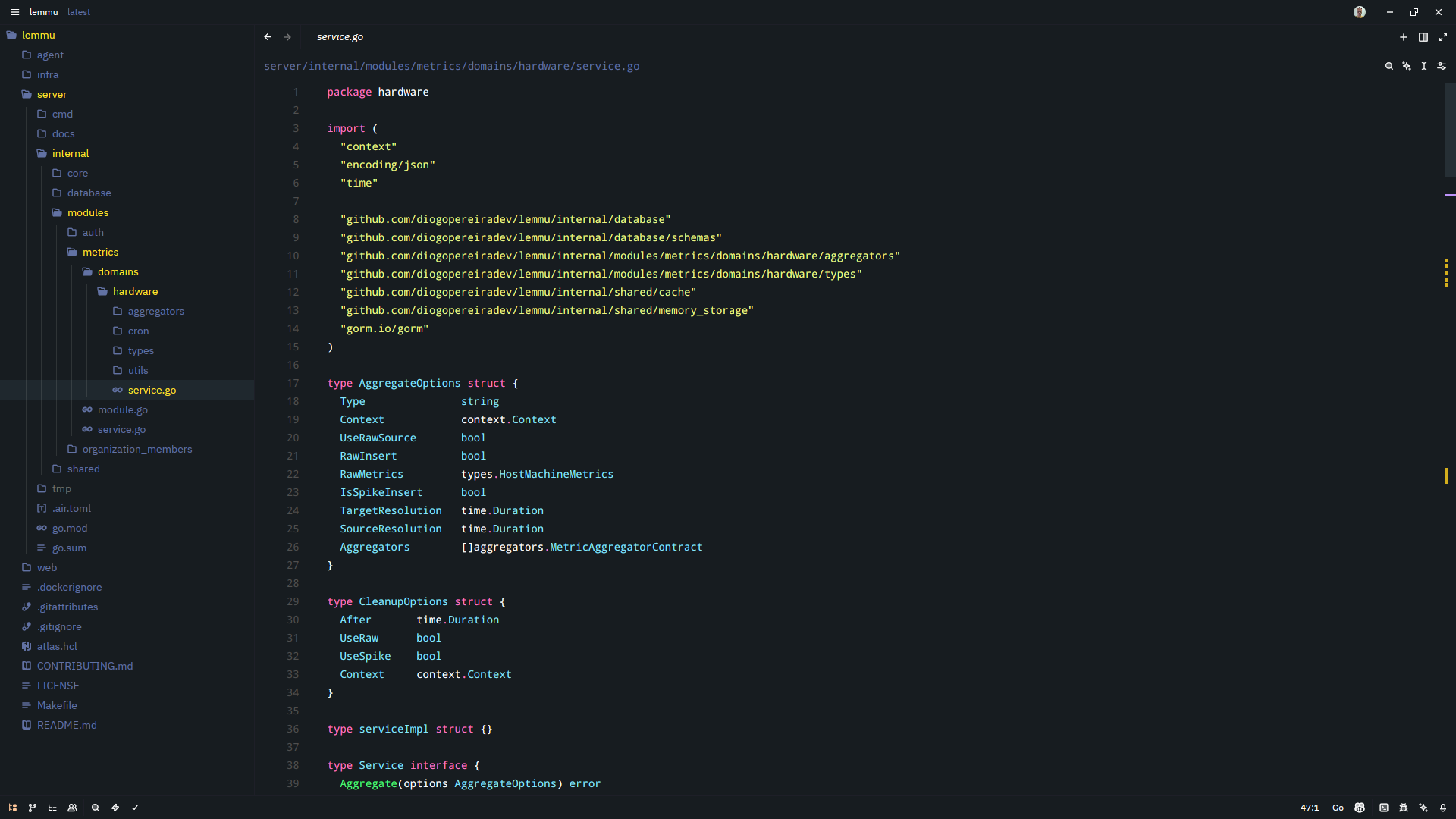Image resolution: width=1456 pixels, height=819 pixels.
Task: Toggle selections menu text-cursor icon
Action: click(1424, 66)
